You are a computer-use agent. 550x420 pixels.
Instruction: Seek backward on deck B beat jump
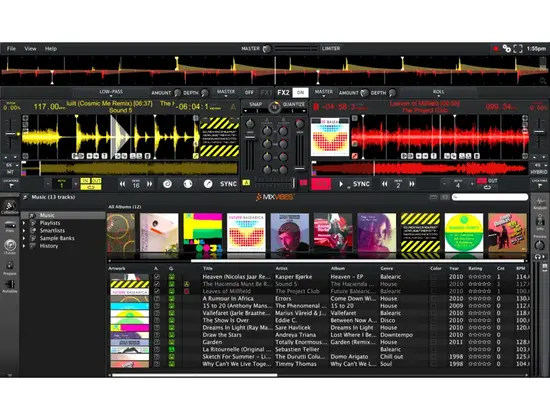385,184
